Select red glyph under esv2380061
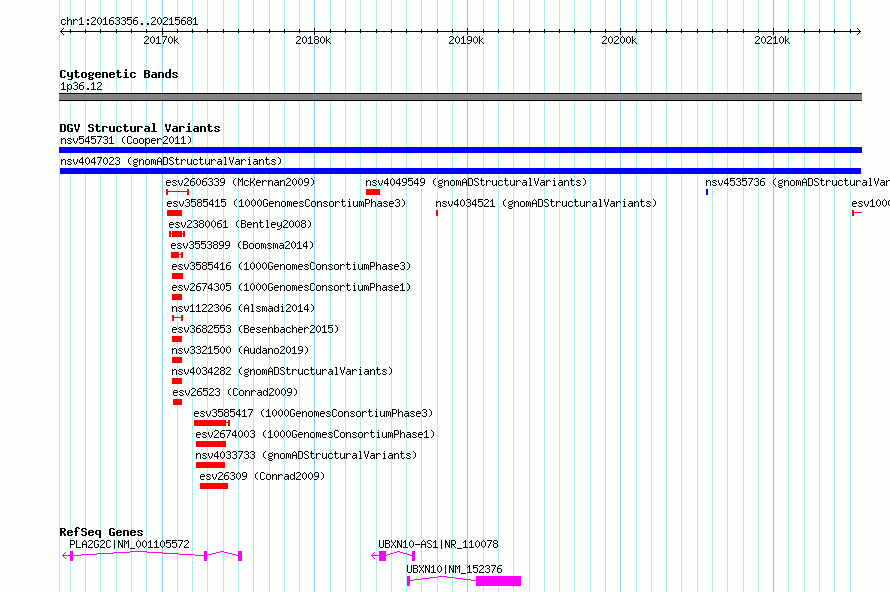The height and width of the screenshot is (592, 890). [177, 234]
